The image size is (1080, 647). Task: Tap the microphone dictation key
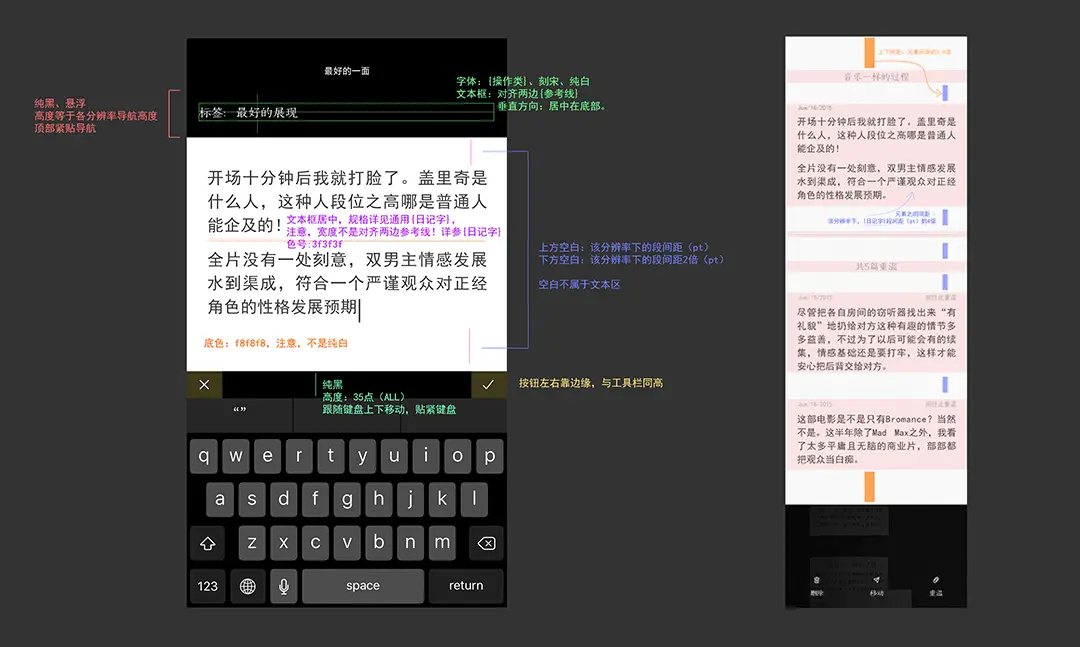click(283, 586)
